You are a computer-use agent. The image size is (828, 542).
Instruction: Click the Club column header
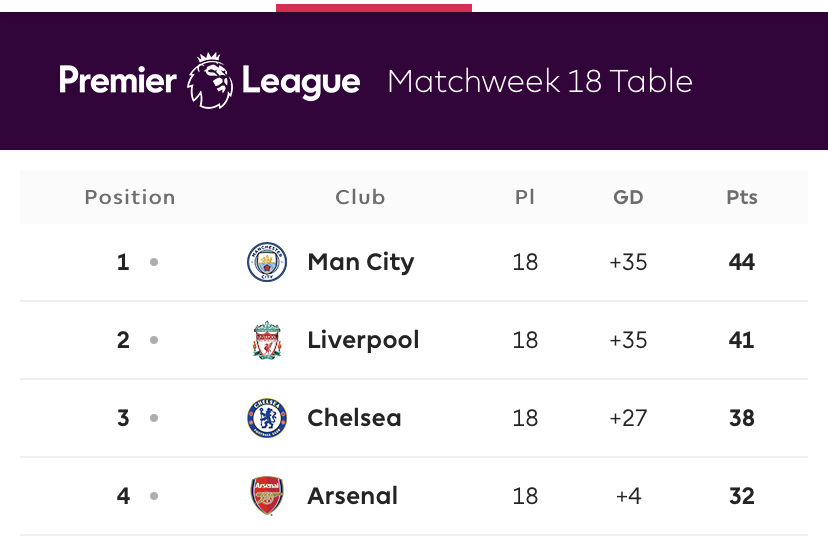360,197
